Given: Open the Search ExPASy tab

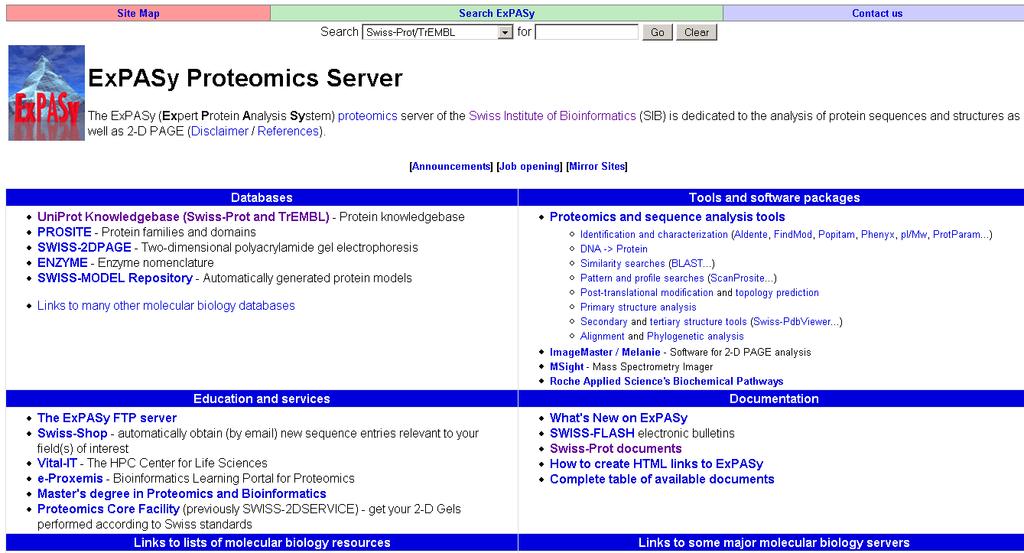Looking at the screenshot, I should coord(496,13).
